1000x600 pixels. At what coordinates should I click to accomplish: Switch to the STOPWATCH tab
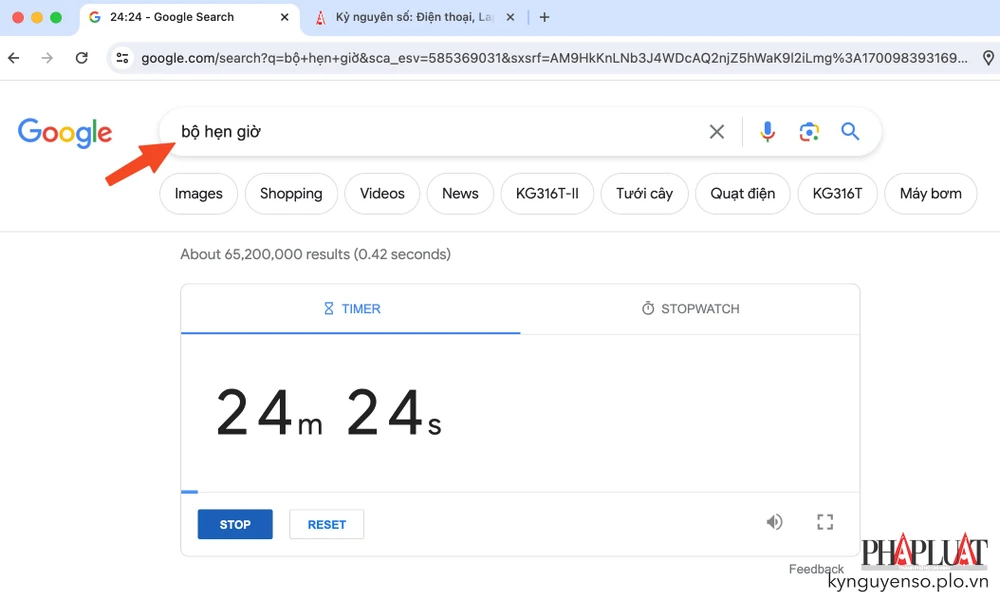[x=689, y=308]
